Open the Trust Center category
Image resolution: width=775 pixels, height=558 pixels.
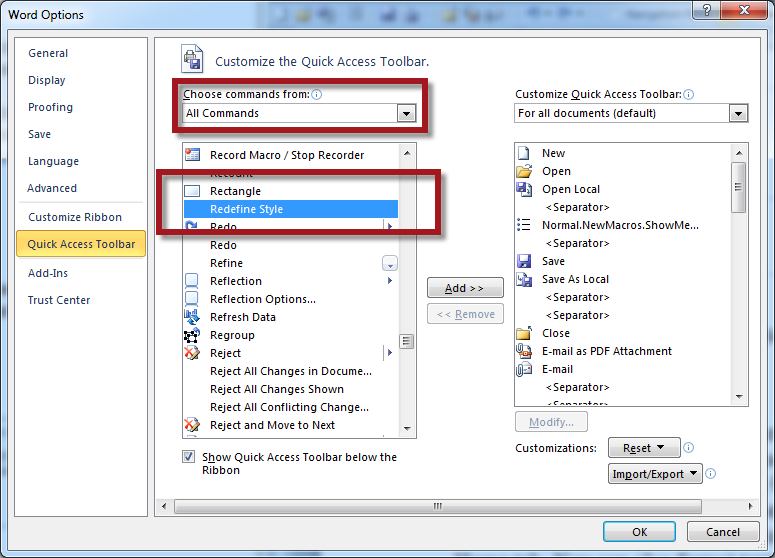pyautogui.click(x=59, y=300)
